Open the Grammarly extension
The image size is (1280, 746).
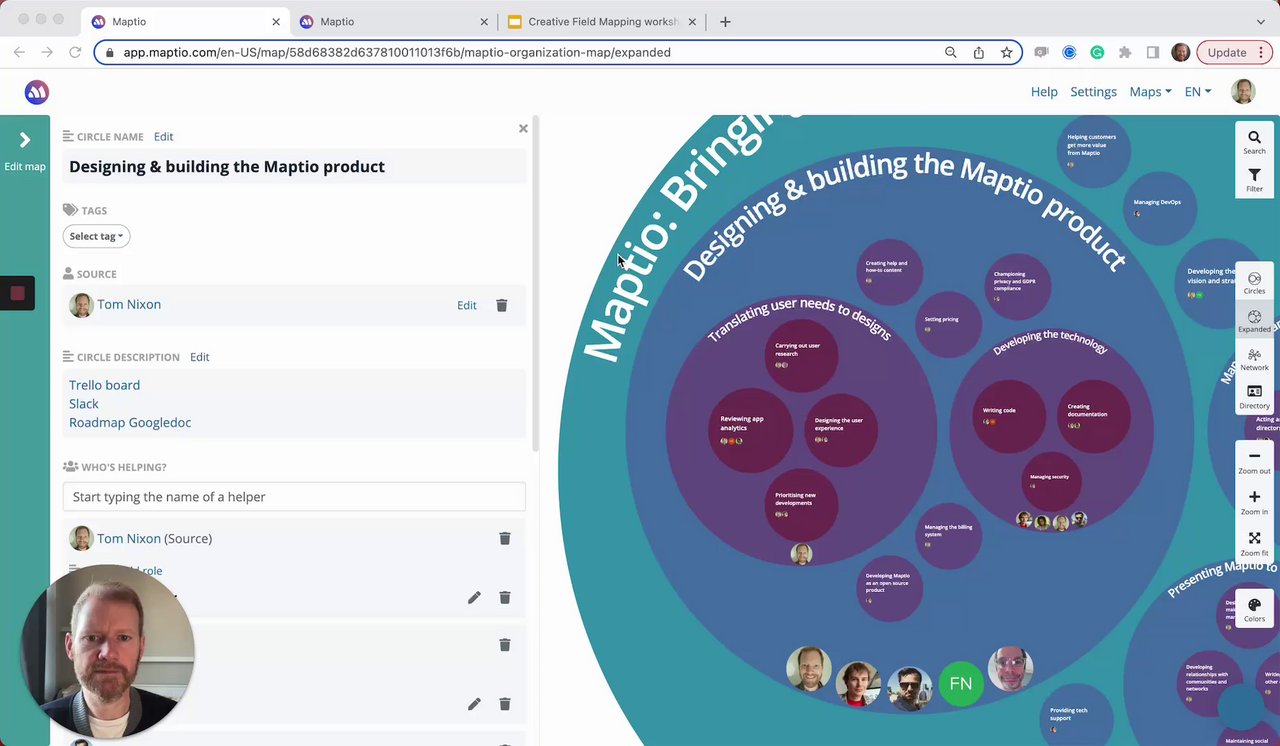pyautogui.click(x=1097, y=52)
